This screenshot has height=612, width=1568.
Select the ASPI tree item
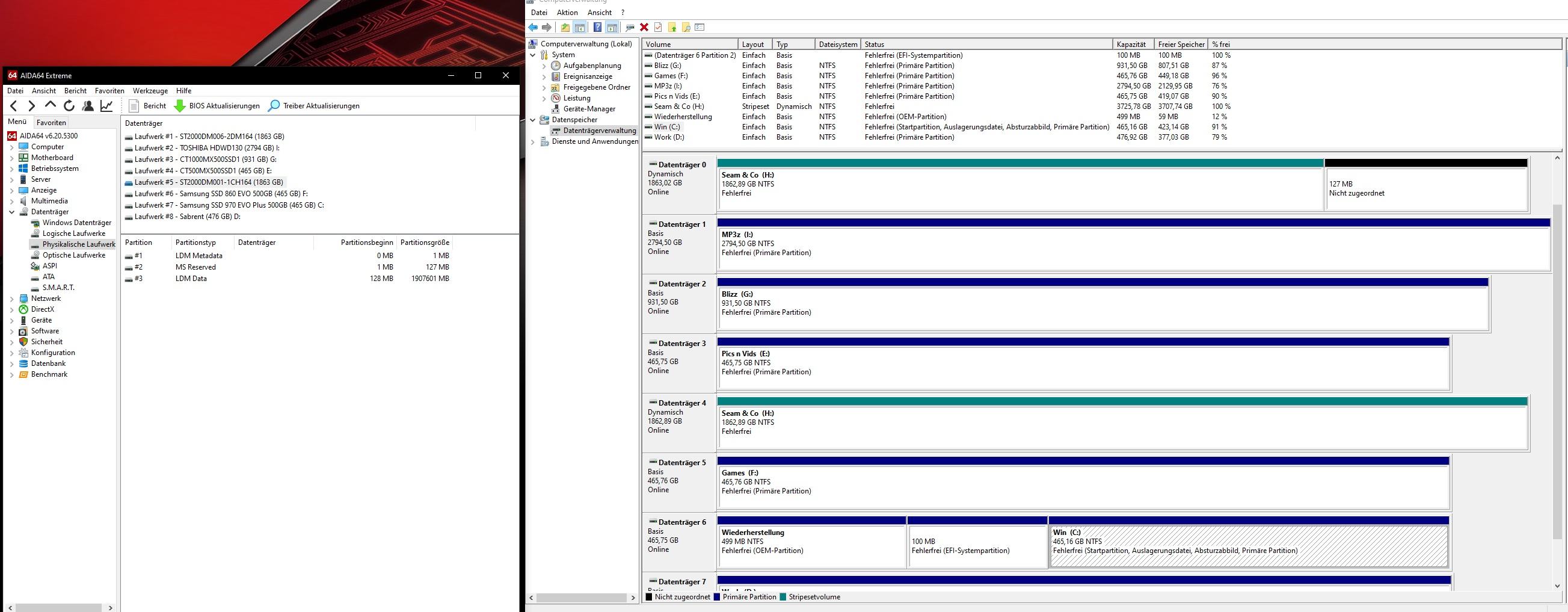49,266
